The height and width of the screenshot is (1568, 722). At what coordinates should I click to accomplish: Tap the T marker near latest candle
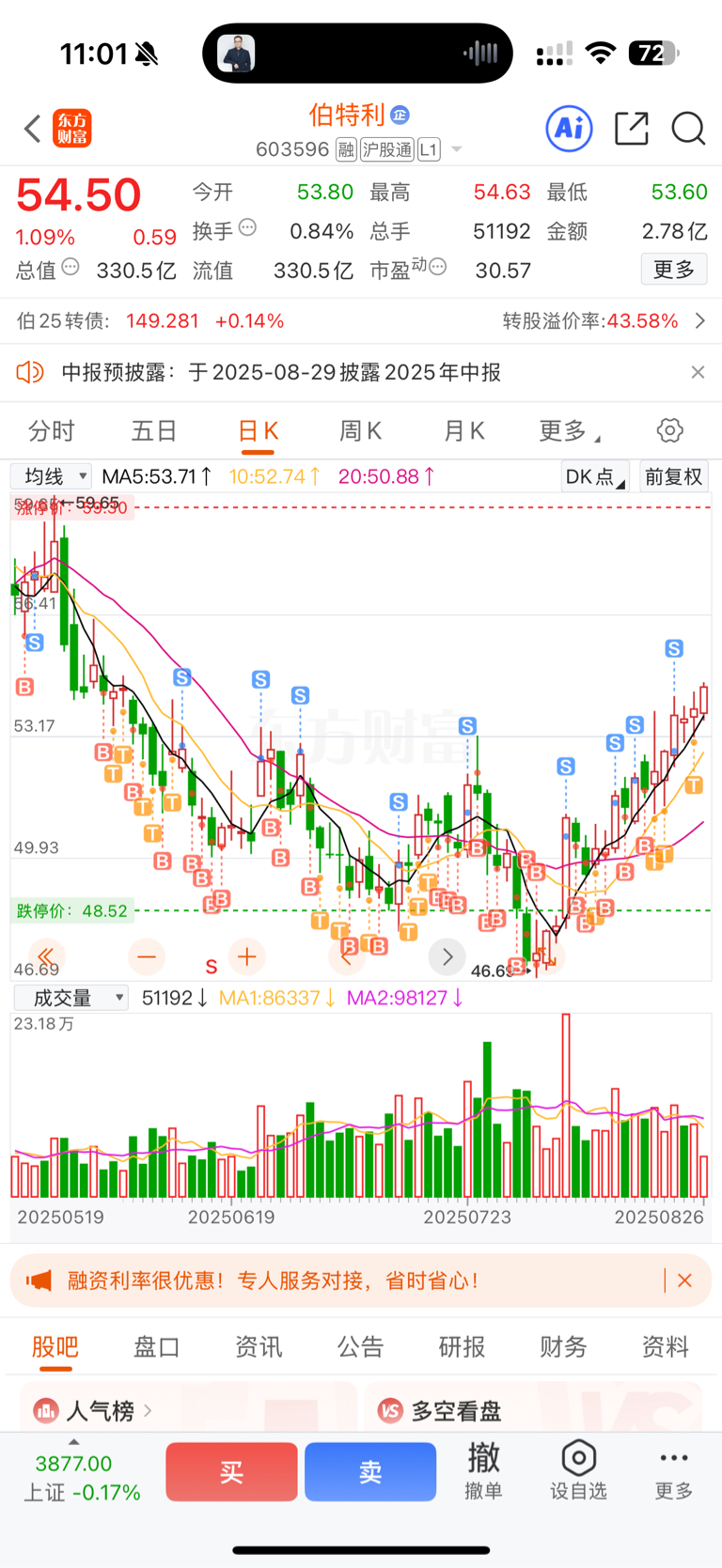[694, 784]
